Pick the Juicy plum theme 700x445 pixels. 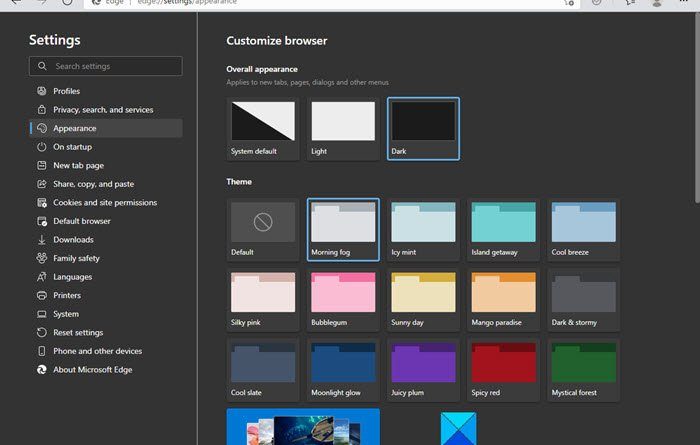(423, 370)
